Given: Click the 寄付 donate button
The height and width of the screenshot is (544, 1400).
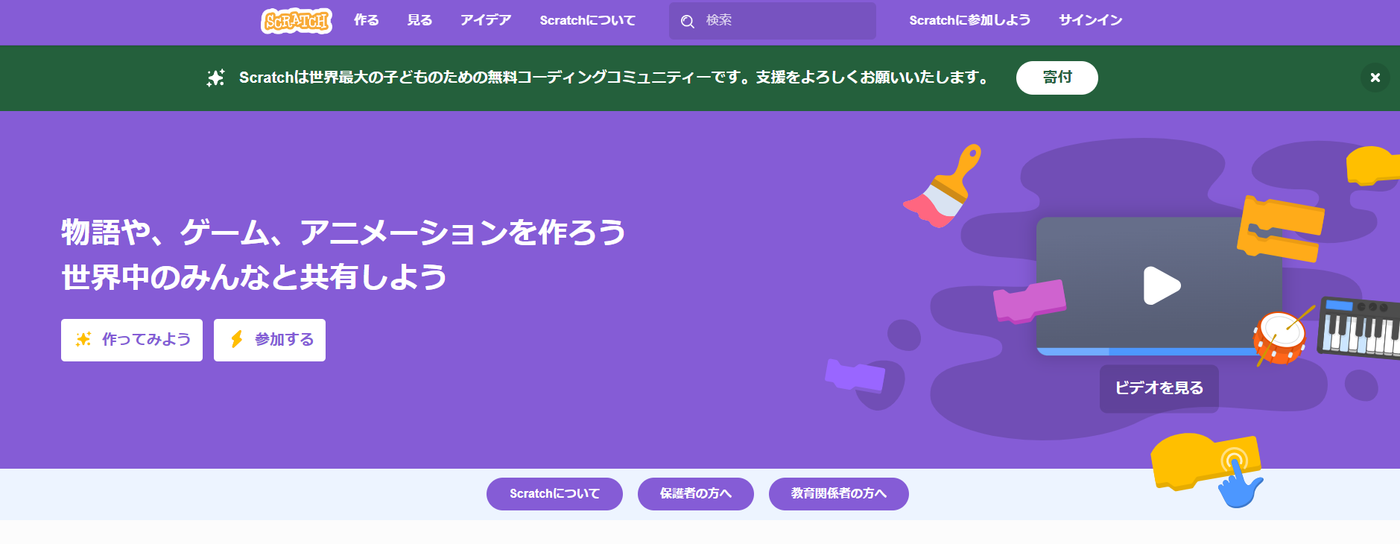Looking at the screenshot, I should (1057, 78).
